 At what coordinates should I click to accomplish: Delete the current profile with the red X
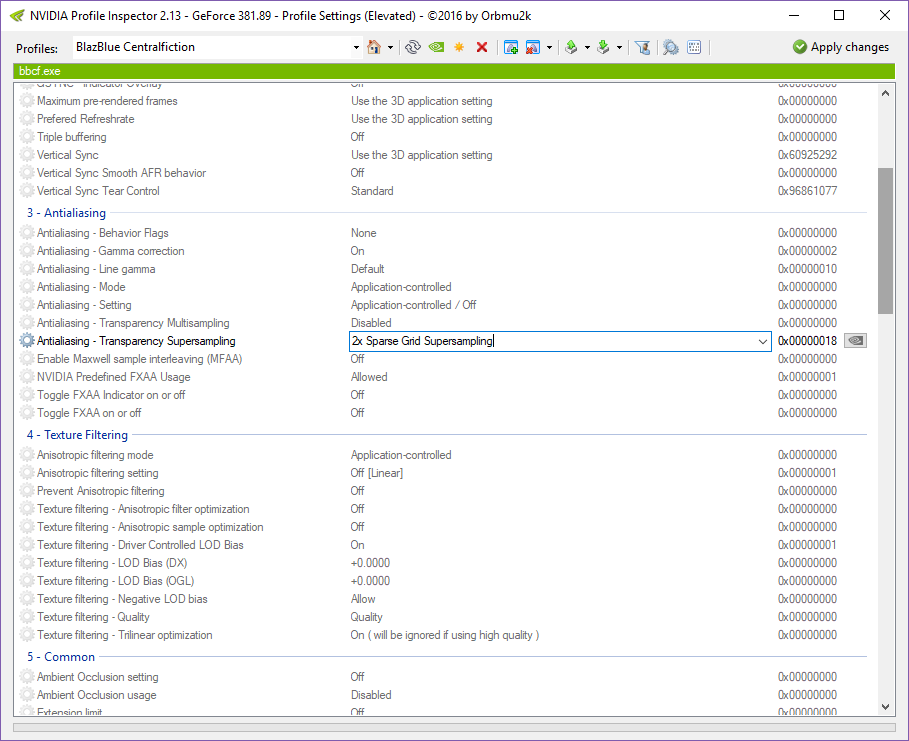482,47
